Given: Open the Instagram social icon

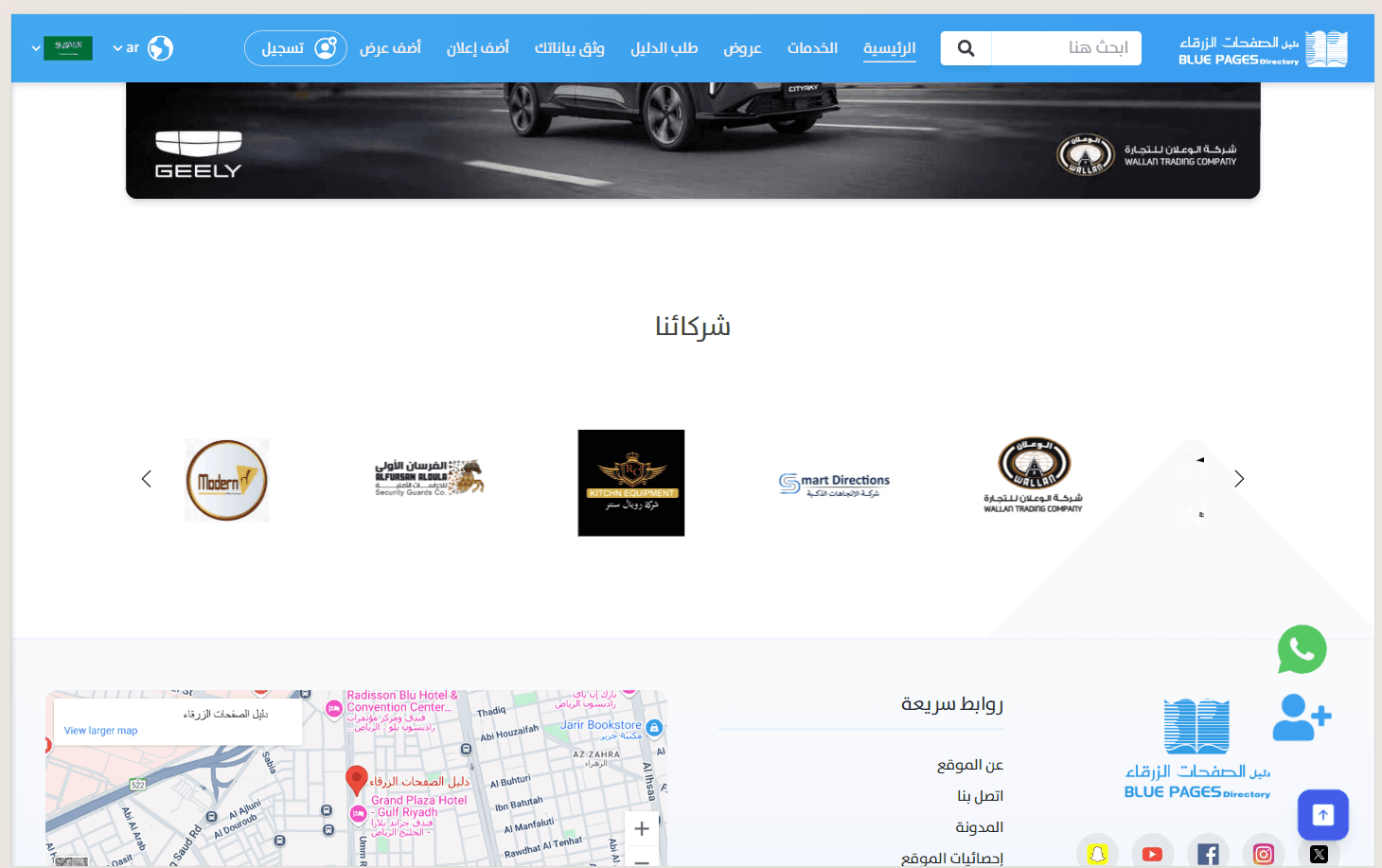Looking at the screenshot, I should [1264, 854].
